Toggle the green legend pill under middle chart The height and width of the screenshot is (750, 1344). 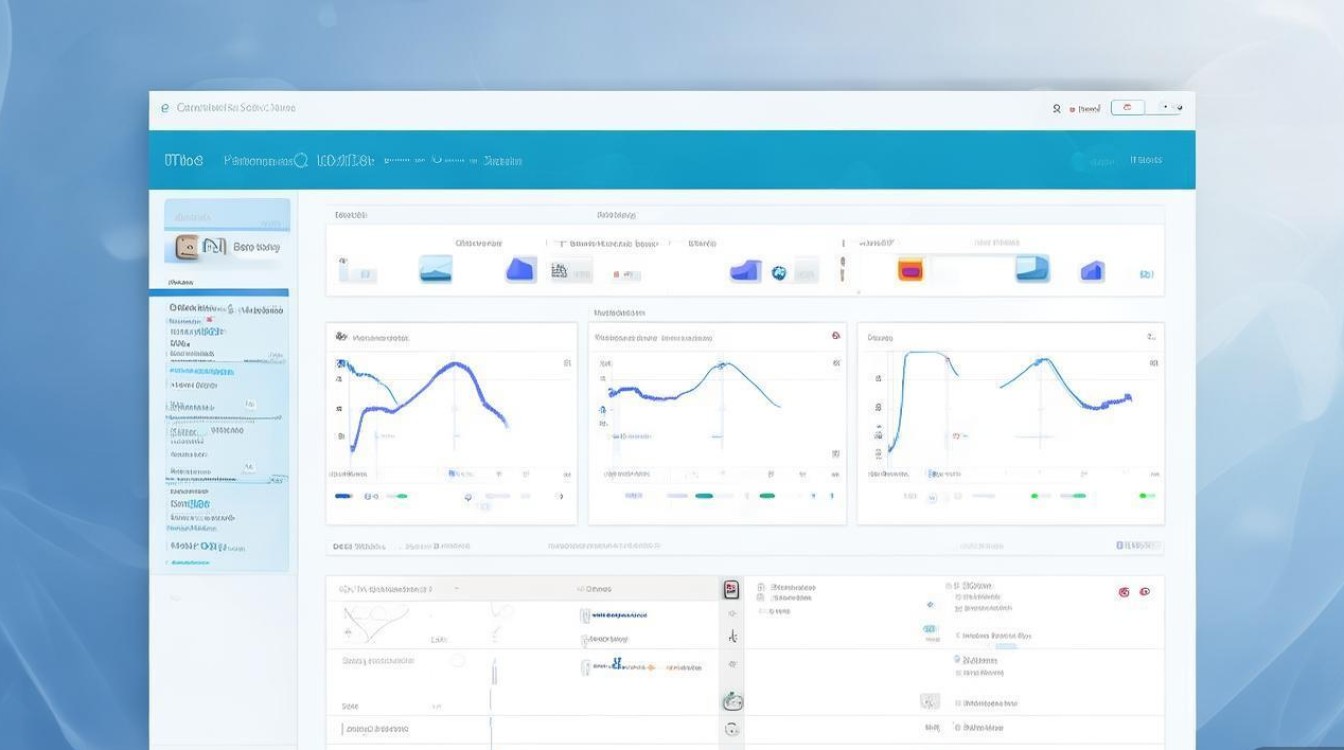coord(767,496)
